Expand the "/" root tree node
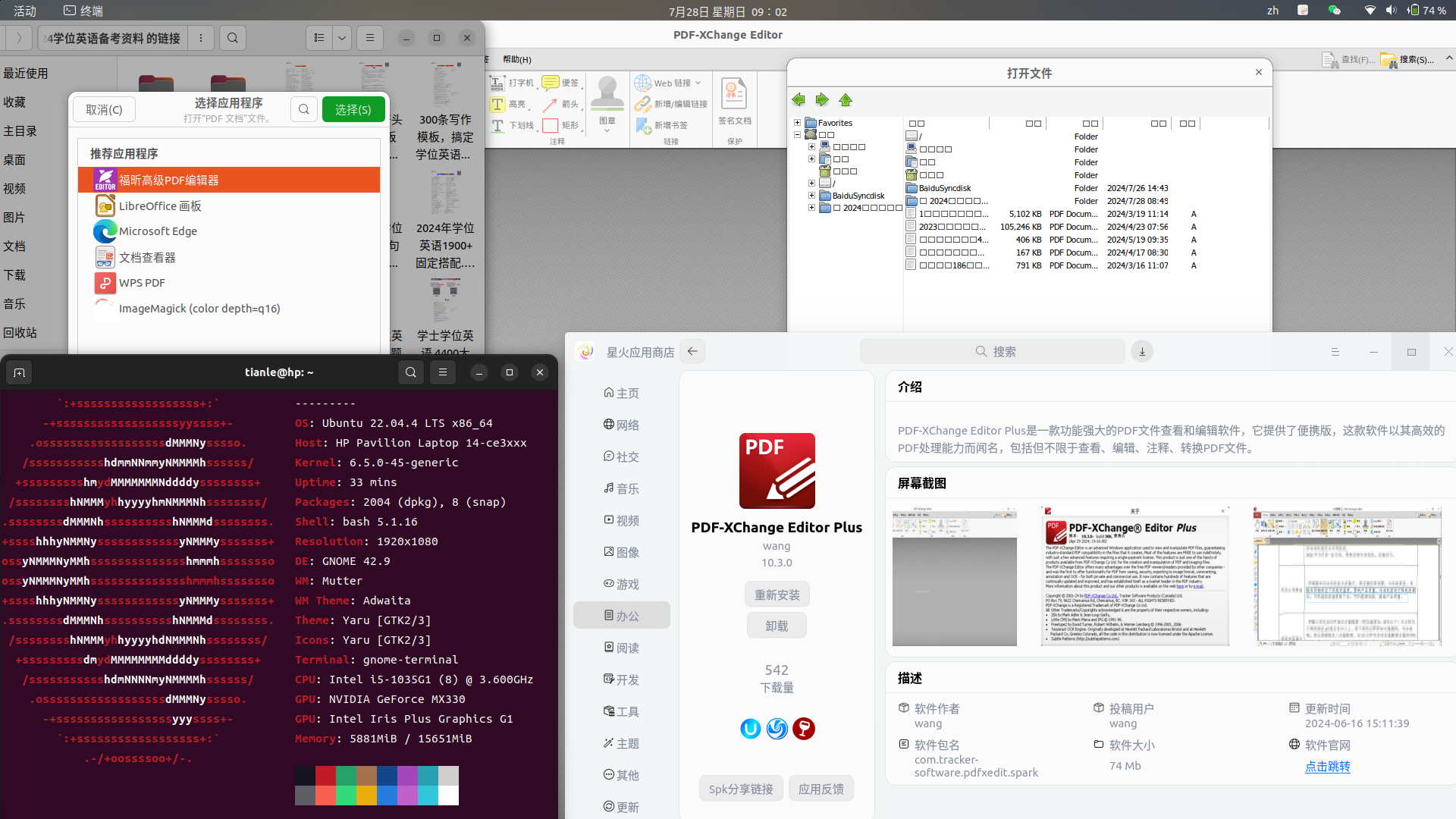Screen dimensions: 1456x819 pyautogui.click(x=811, y=184)
